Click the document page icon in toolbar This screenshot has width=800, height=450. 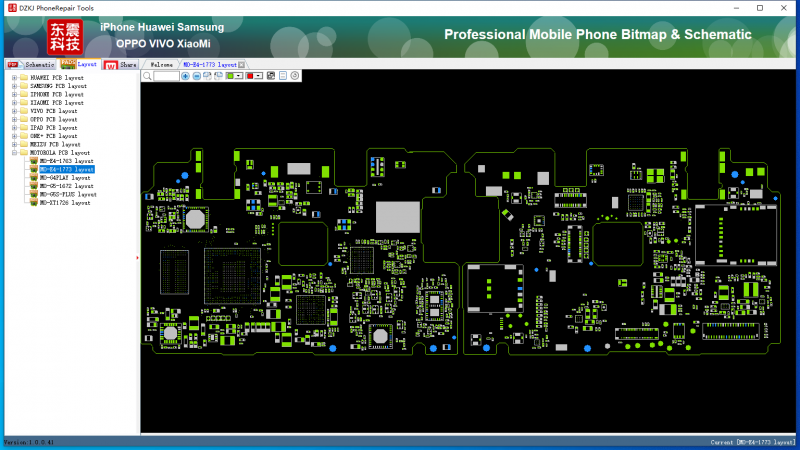click(283, 76)
